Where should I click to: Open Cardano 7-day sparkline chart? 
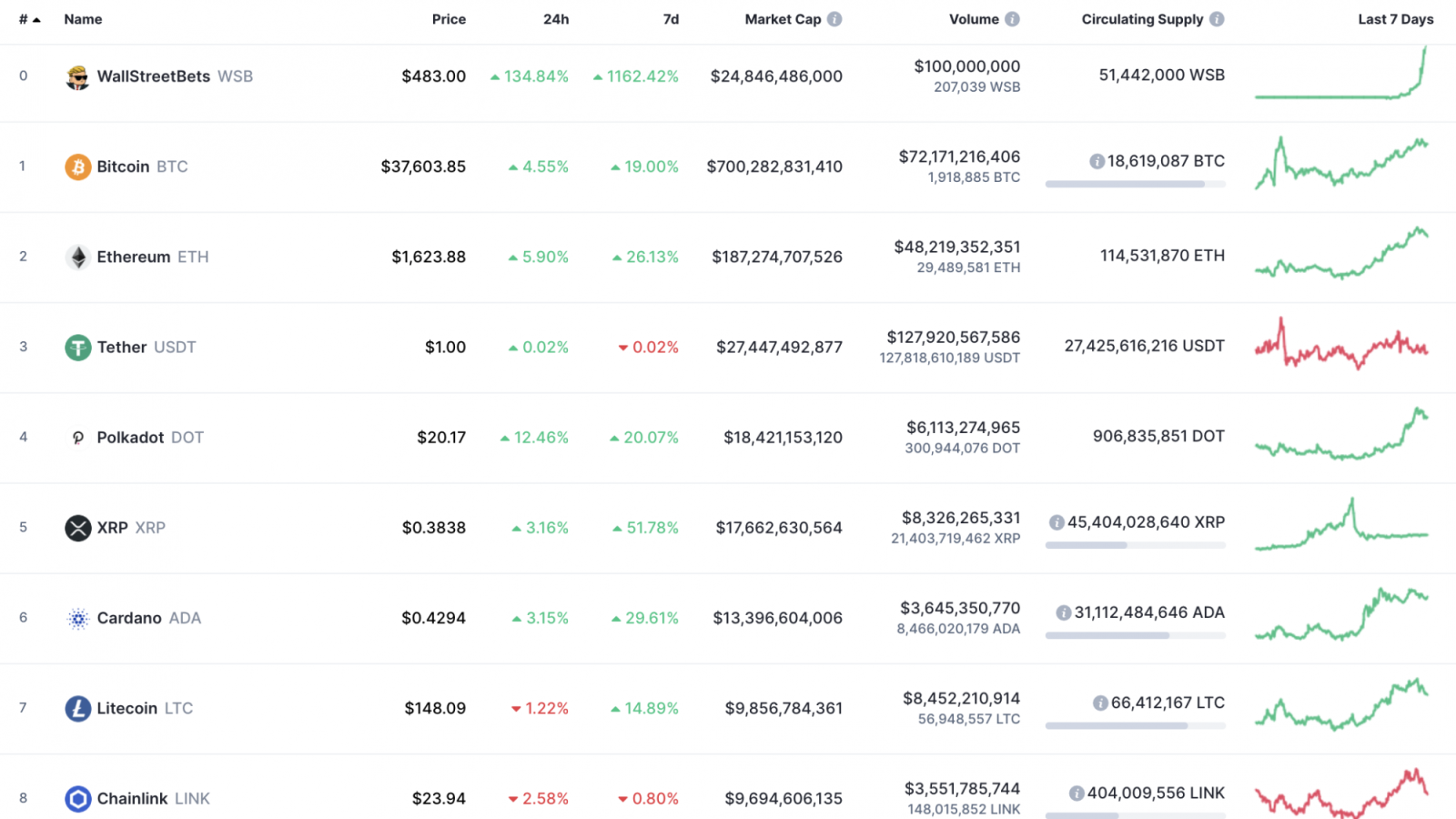pos(1341,613)
